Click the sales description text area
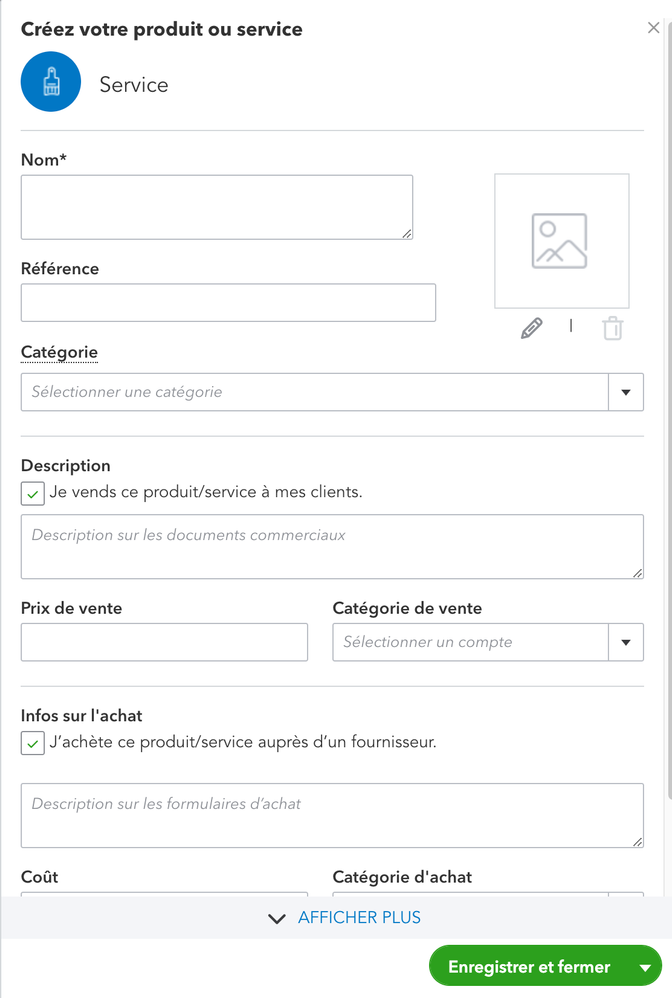The image size is (672, 998). [x=332, y=546]
